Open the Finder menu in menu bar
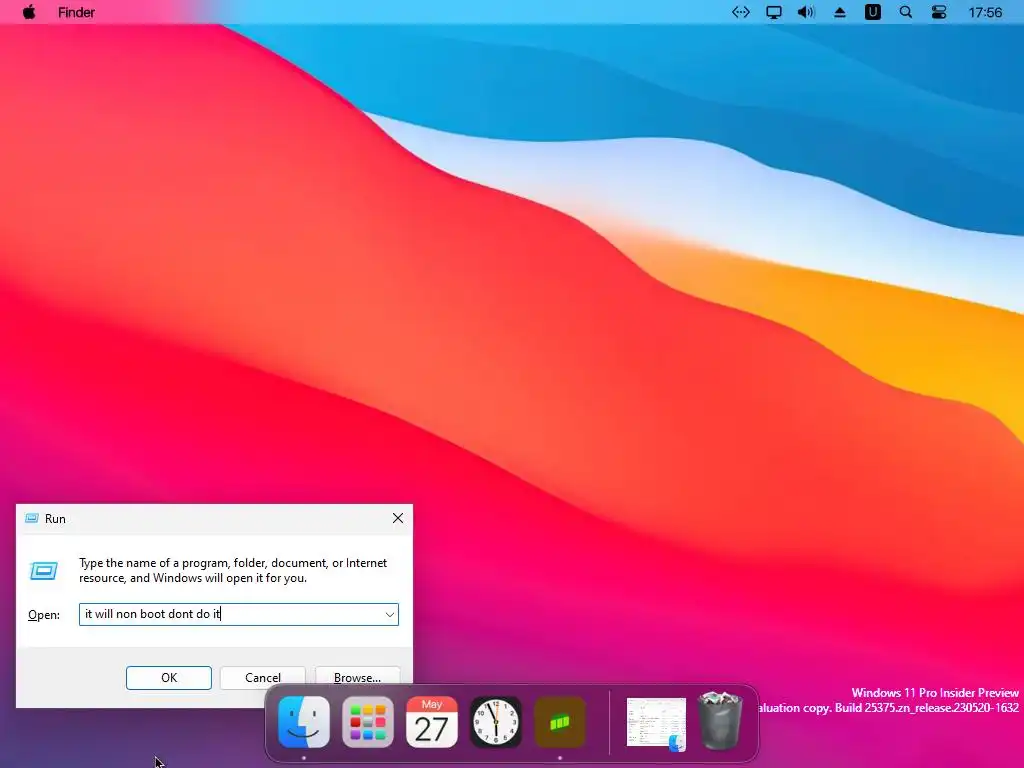Viewport: 1024px width, 768px height. click(76, 12)
